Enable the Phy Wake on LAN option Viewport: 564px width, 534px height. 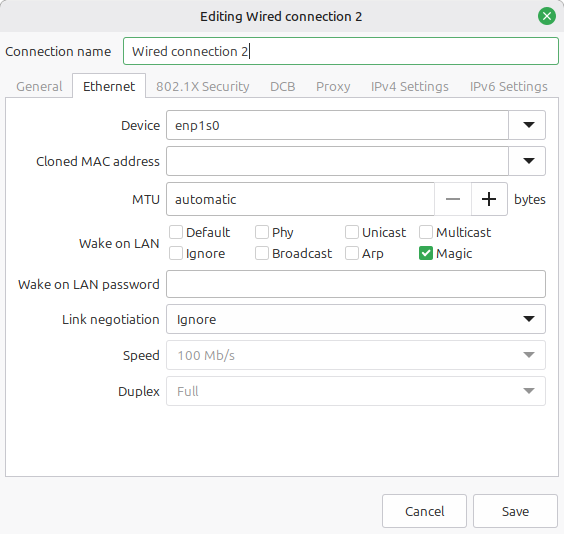(x=262, y=232)
